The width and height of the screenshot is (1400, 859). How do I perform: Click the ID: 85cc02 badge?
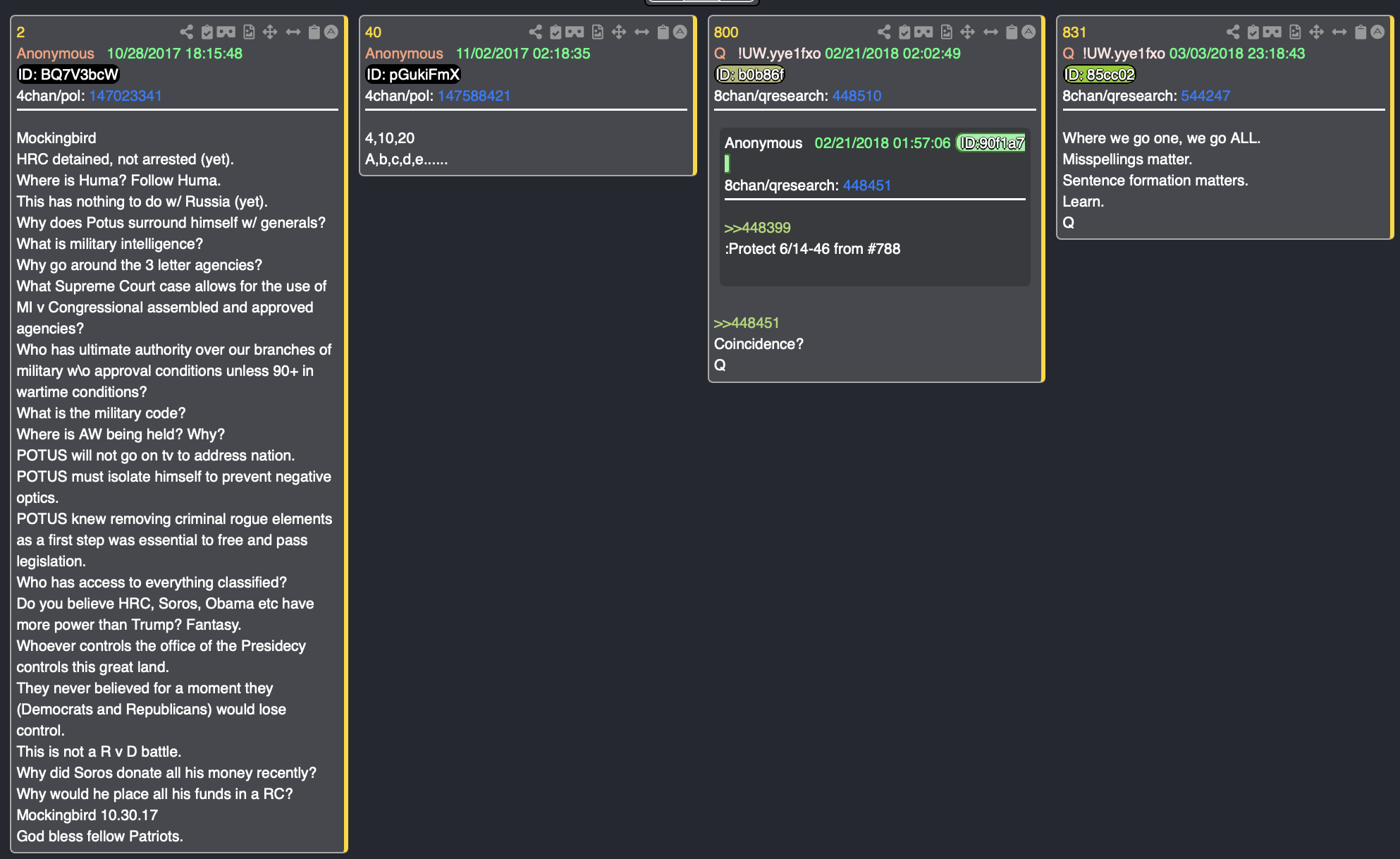click(1100, 75)
